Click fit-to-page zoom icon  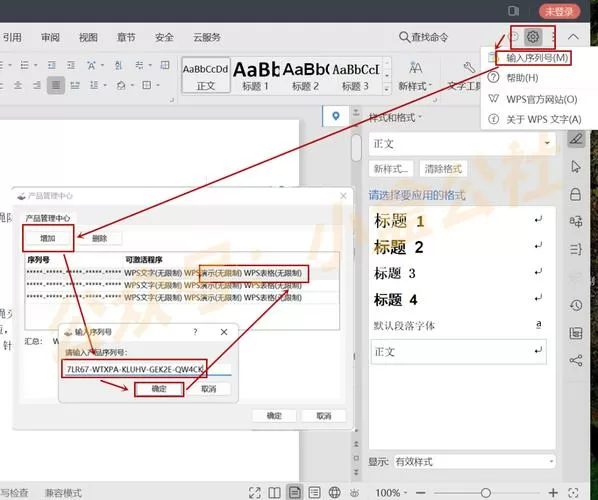tap(573, 493)
